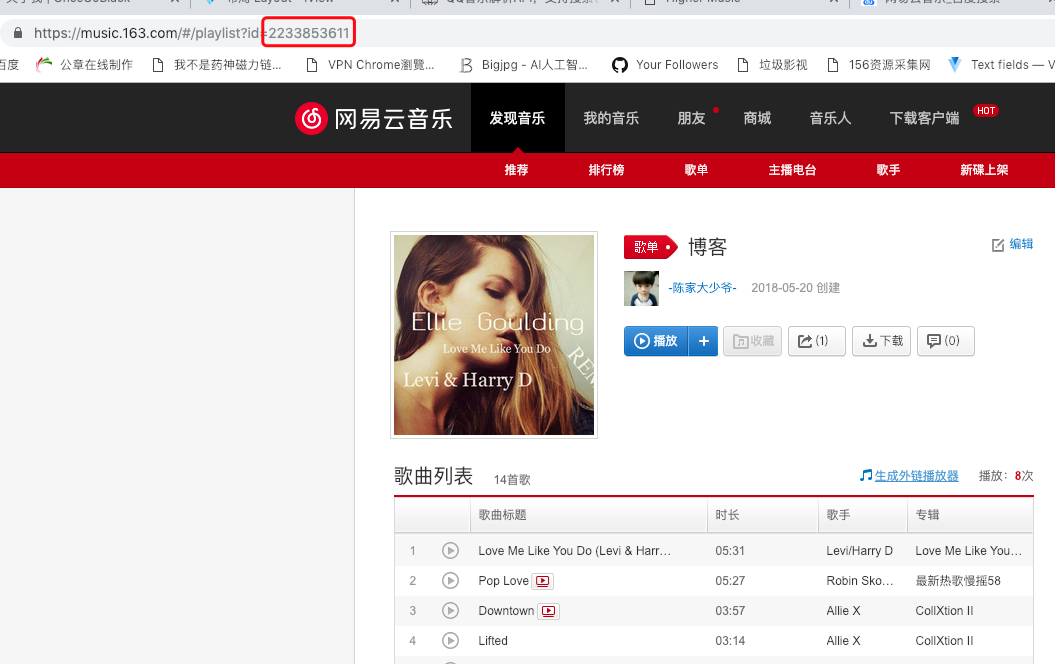1055x664 pixels.
Task: Select the 朋友 top tab
Action: 691,118
